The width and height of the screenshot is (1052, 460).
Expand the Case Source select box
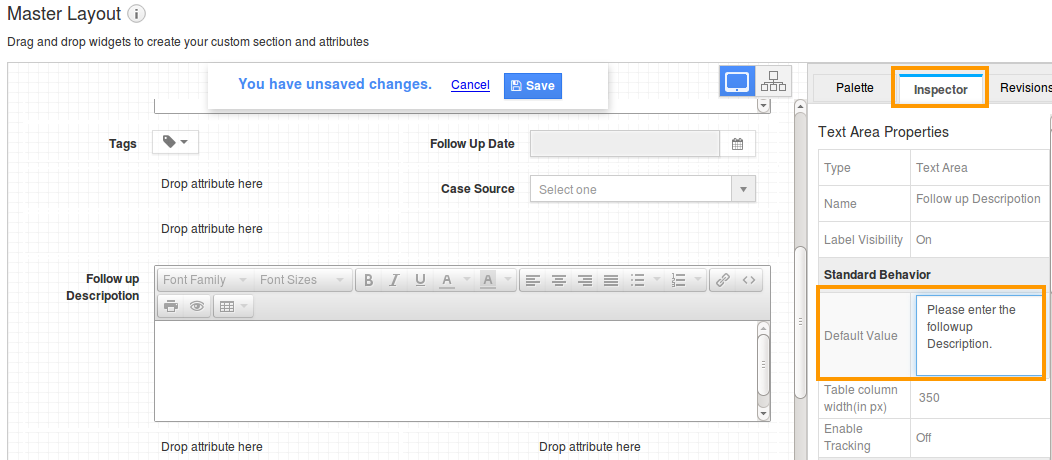[642, 189]
